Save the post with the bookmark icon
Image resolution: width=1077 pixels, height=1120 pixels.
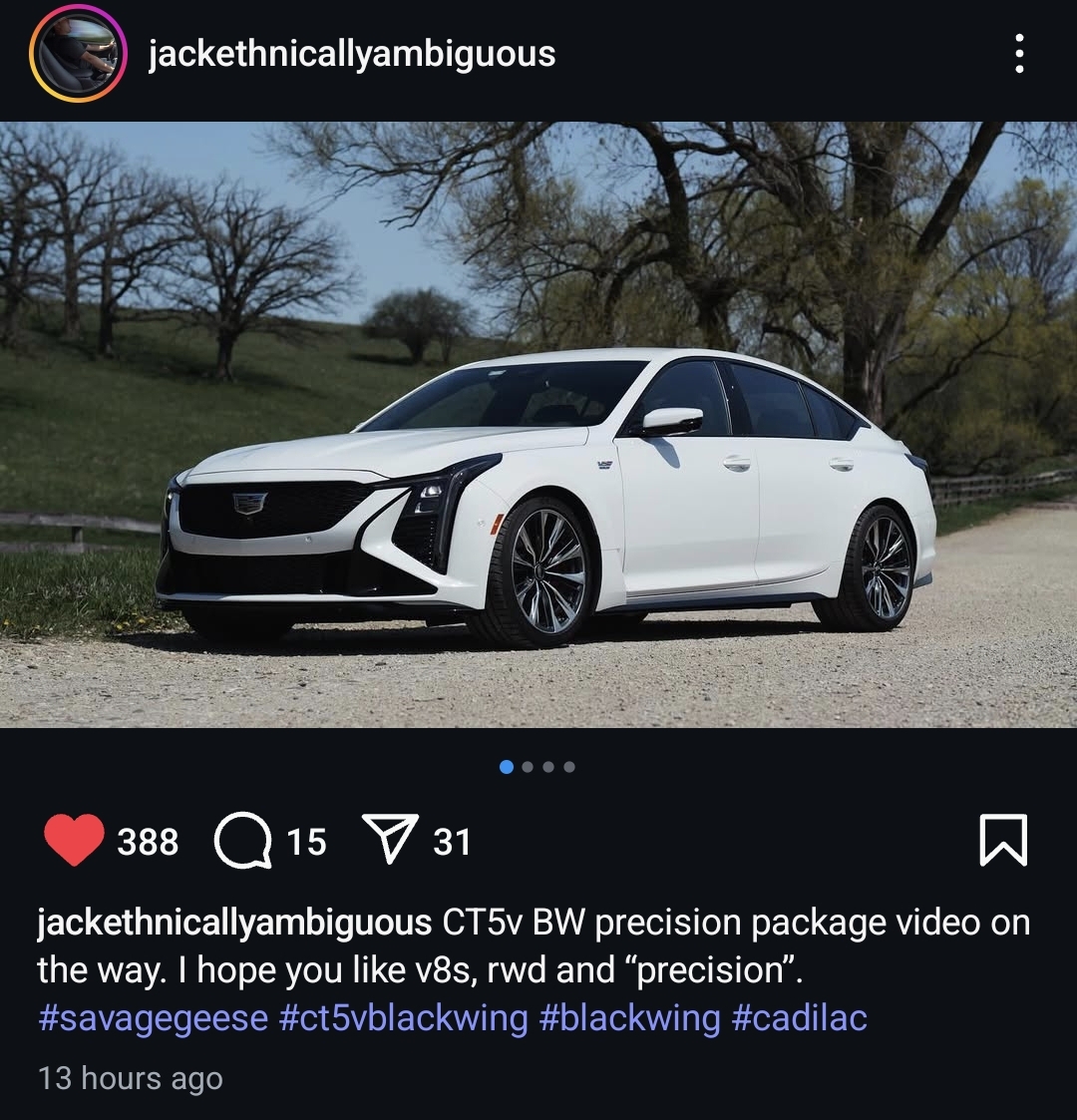coord(1003,840)
